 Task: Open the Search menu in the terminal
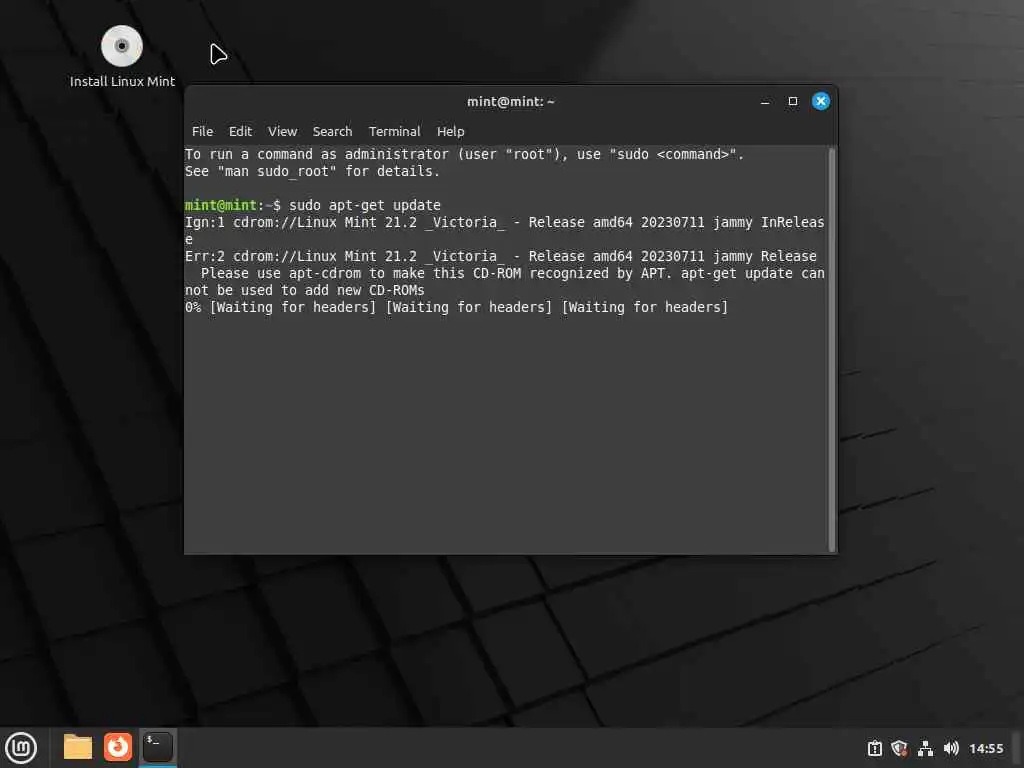[332, 131]
